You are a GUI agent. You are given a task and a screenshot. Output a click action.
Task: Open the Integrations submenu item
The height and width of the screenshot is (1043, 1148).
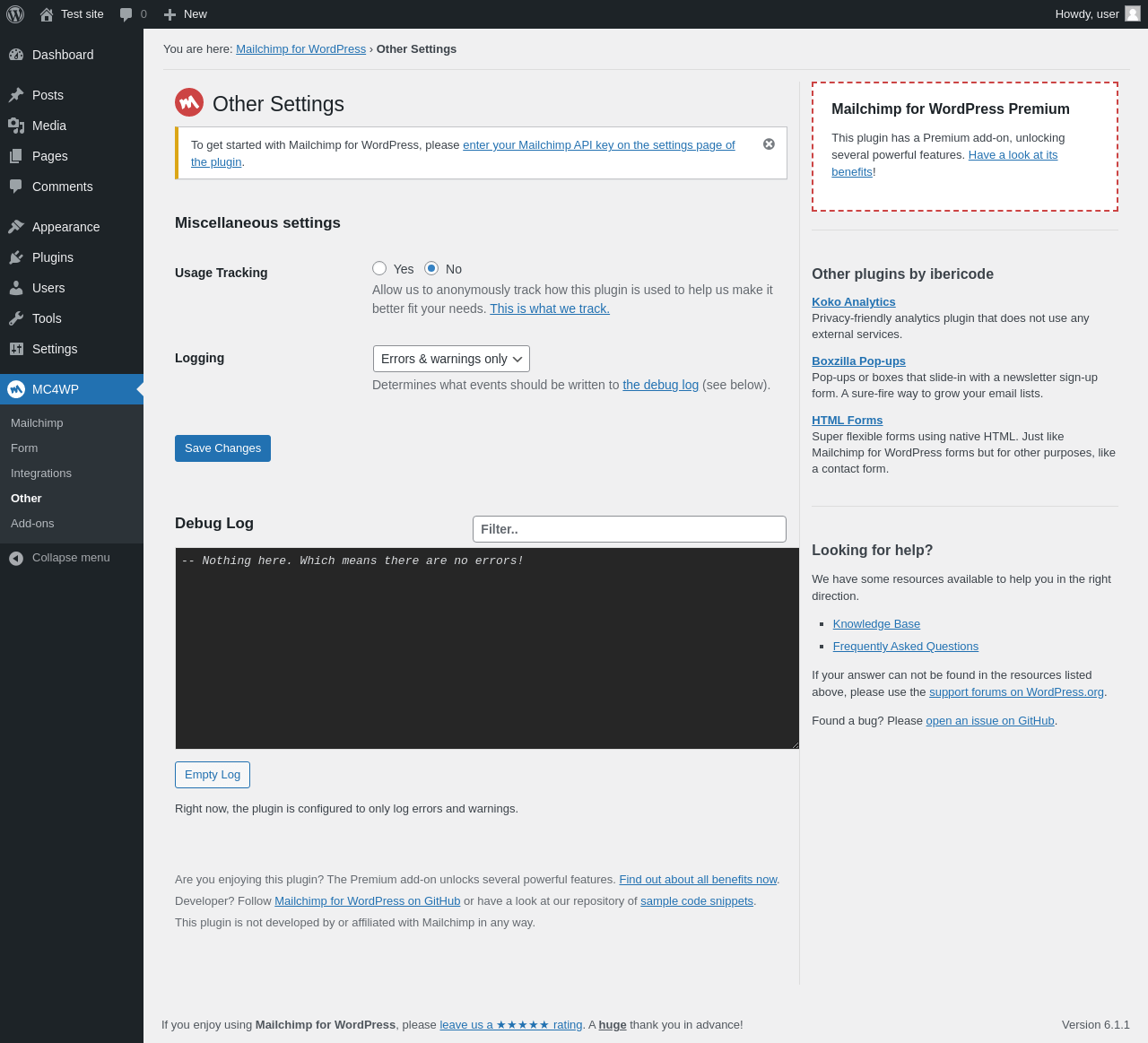pyautogui.click(x=41, y=474)
